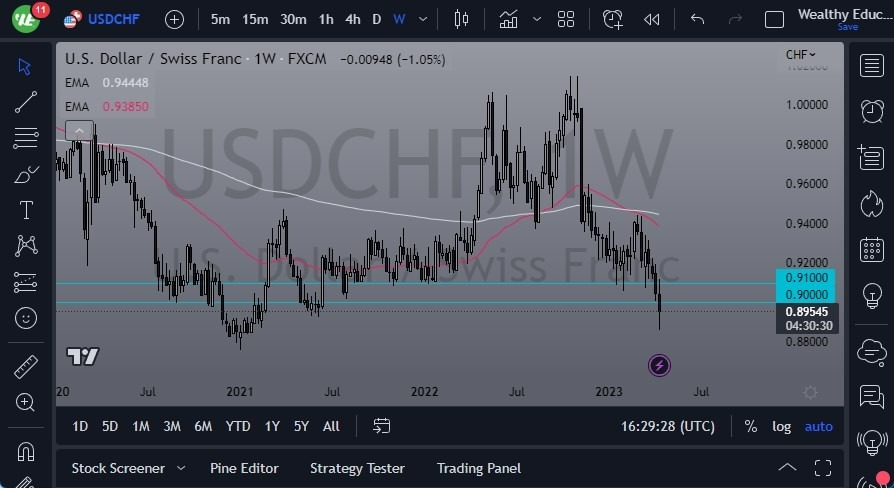Create a new alert

pyautogui.click(x=613, y=20)
